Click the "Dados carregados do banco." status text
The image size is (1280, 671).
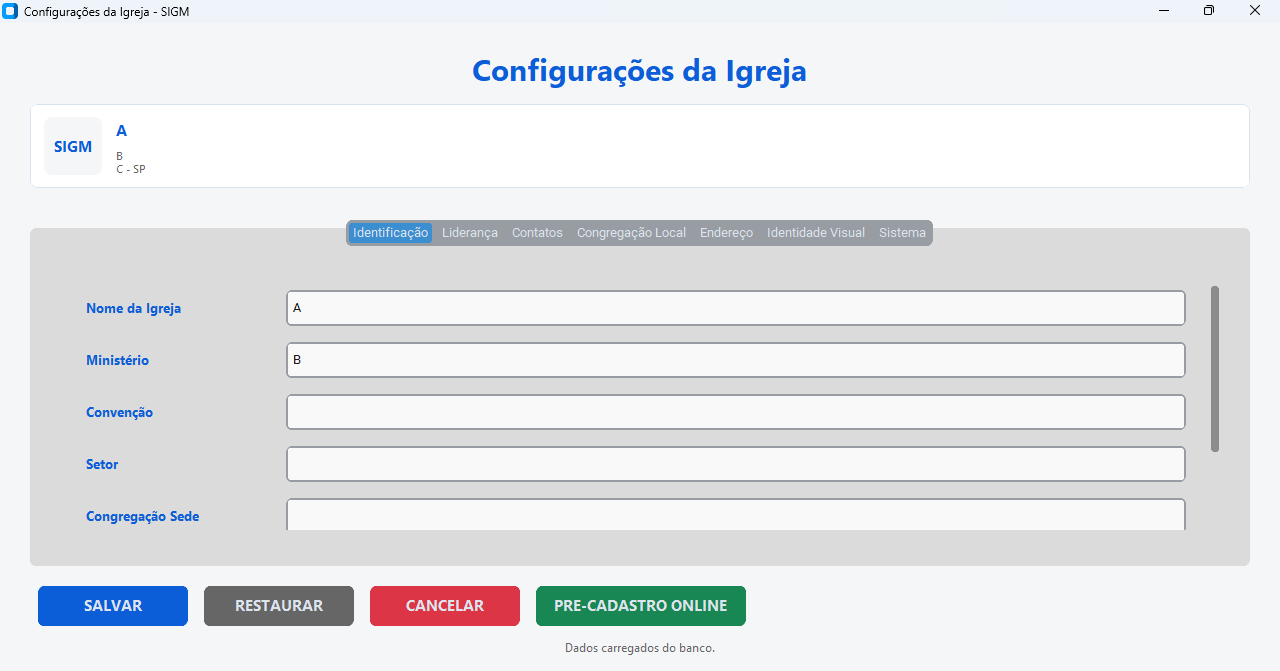pos(640,648)
